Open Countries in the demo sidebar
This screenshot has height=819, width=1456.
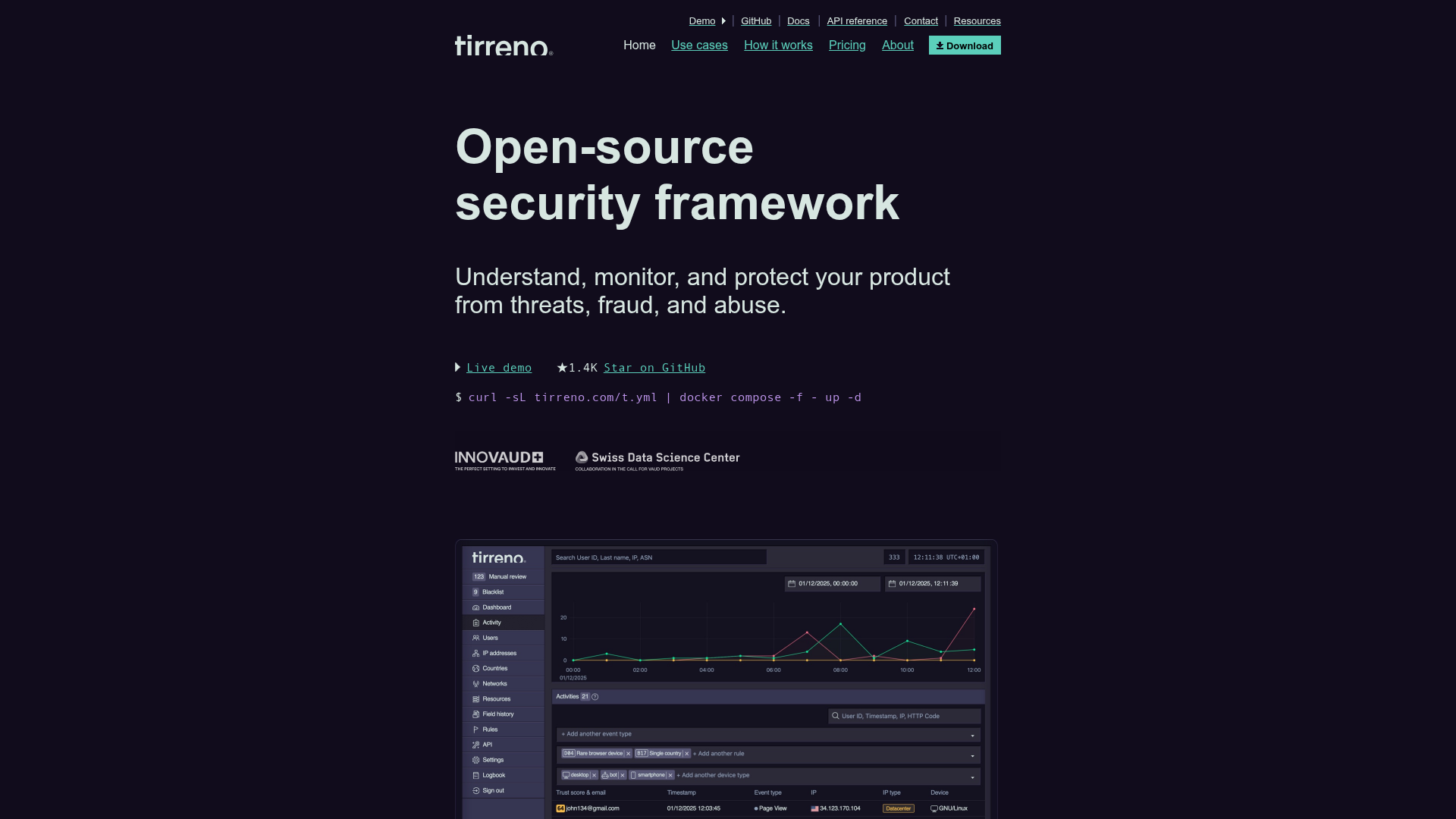(503, 668)
